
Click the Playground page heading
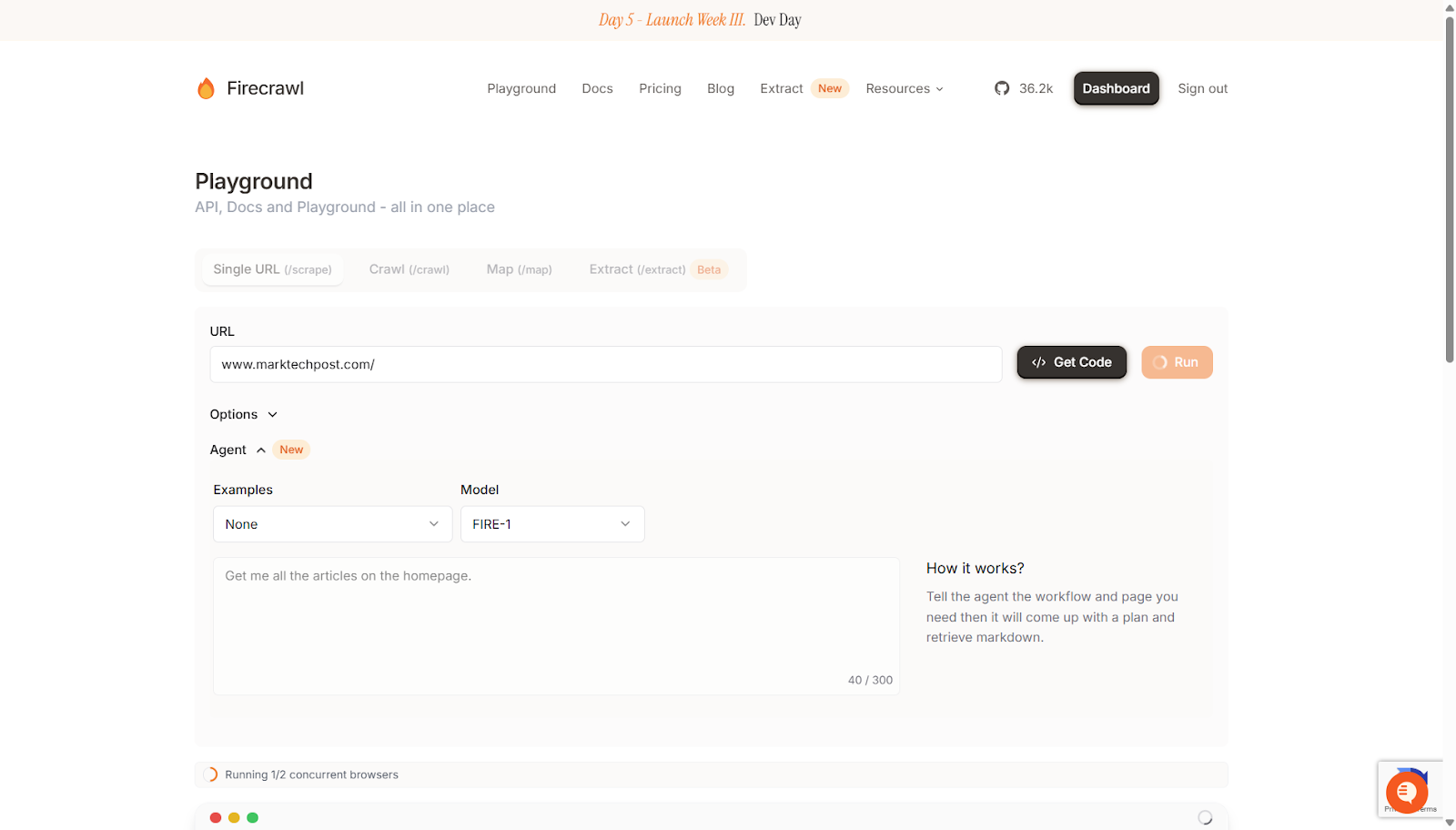[x=254, y=181]
